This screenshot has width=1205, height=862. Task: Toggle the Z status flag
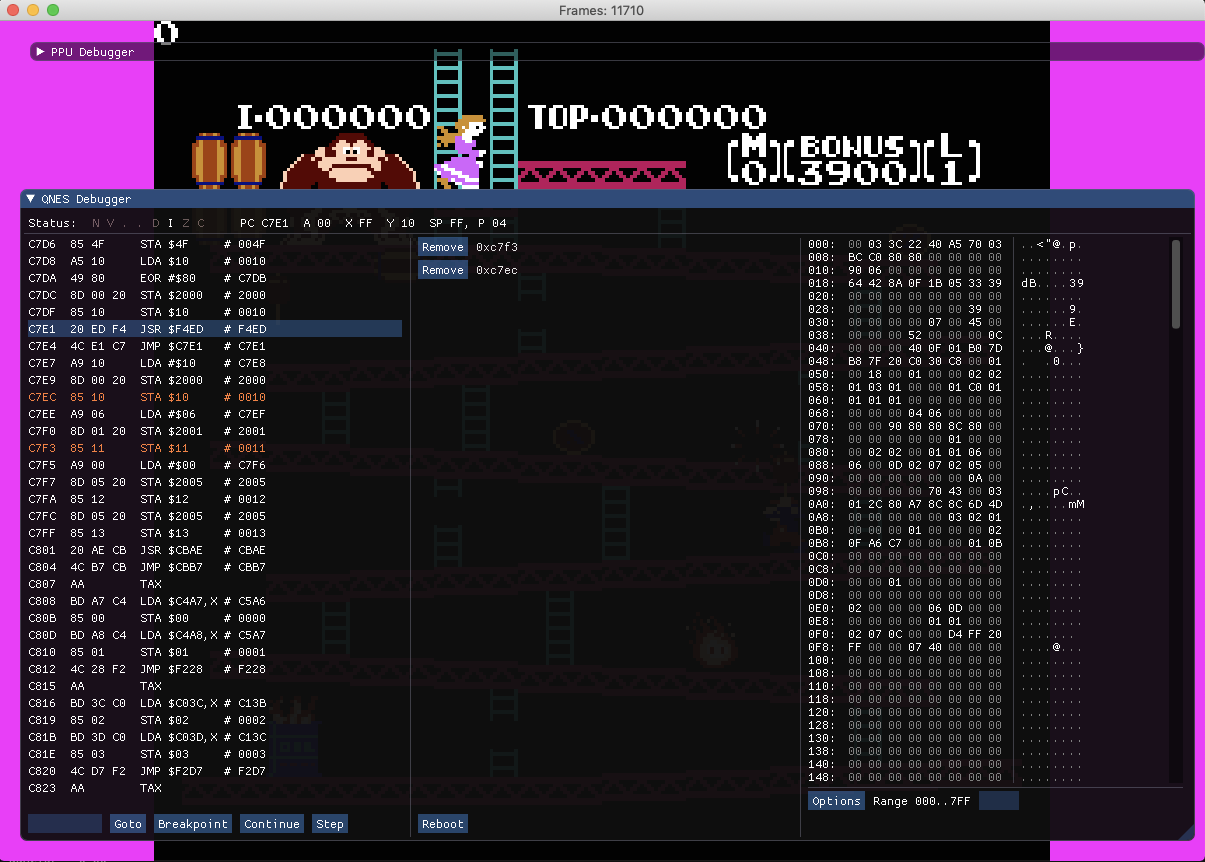184,224
